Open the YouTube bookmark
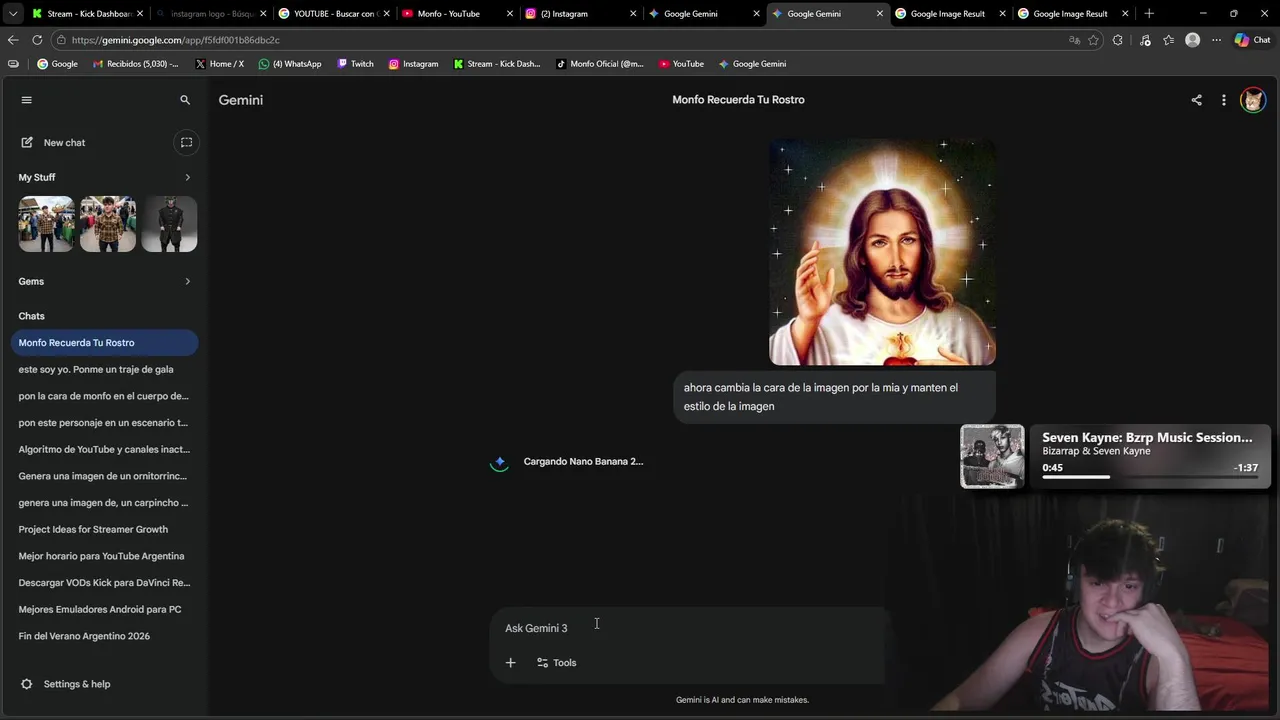Image resolution: width=1280 pixels, height=720 pixels. 681,64
